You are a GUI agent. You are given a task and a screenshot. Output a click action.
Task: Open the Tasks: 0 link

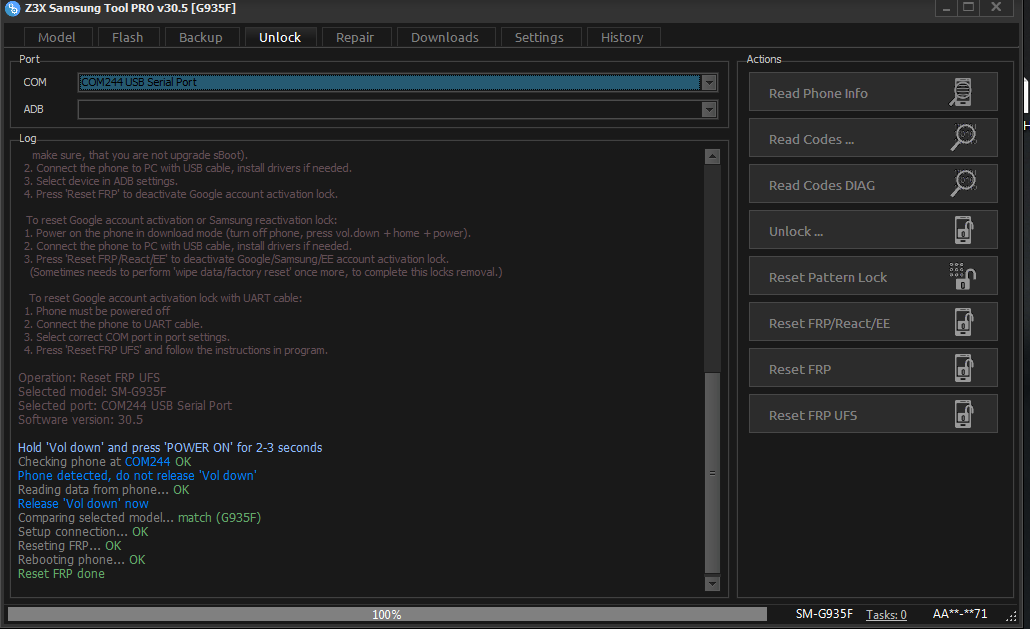click(x=886, y=615)
